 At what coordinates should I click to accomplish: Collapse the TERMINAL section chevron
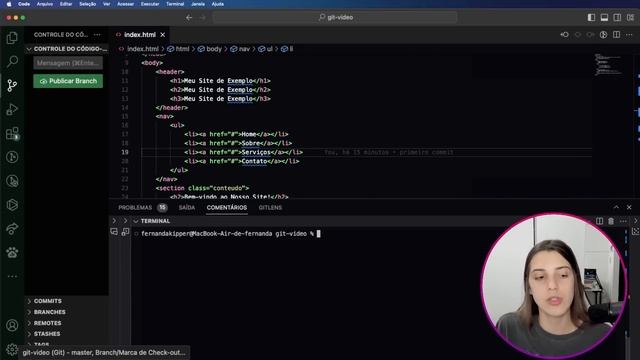point(136,221)
